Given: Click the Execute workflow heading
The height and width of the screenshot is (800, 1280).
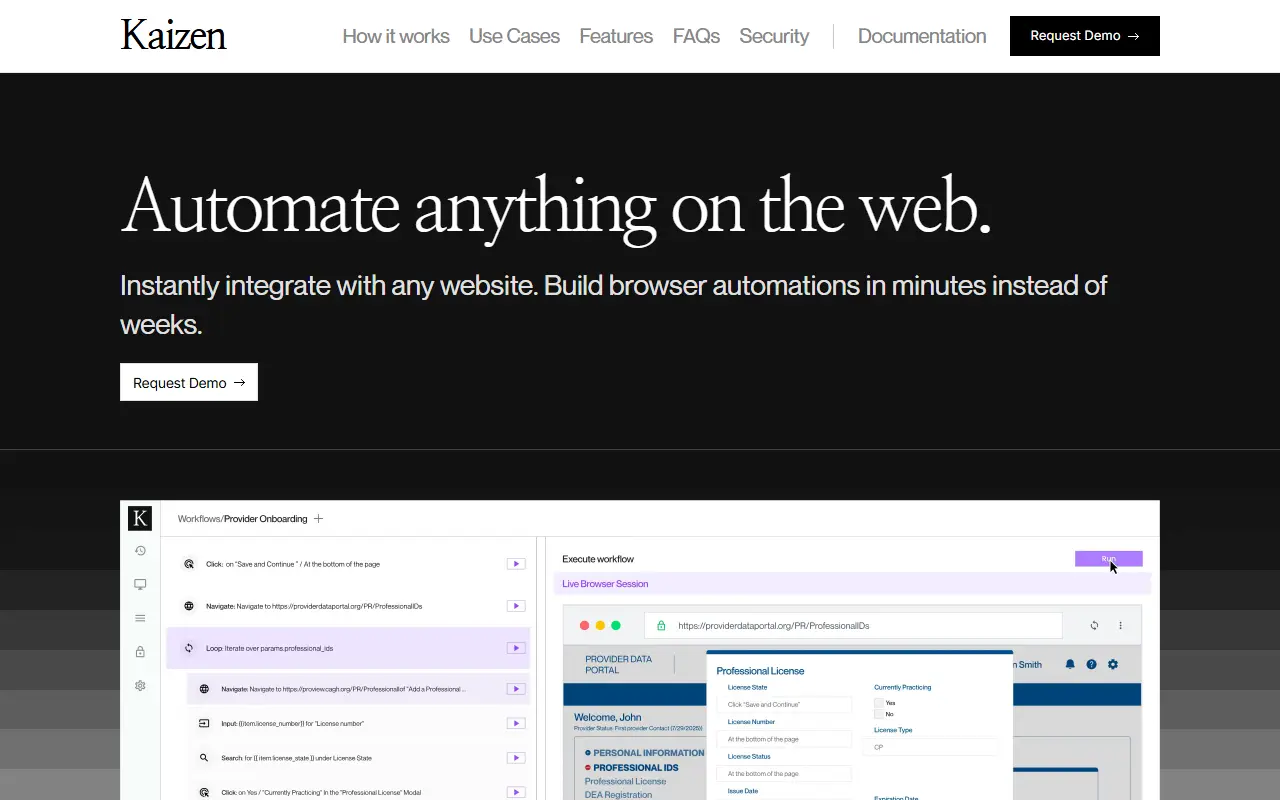Looking at the screenshot, I should coord(598,559).
